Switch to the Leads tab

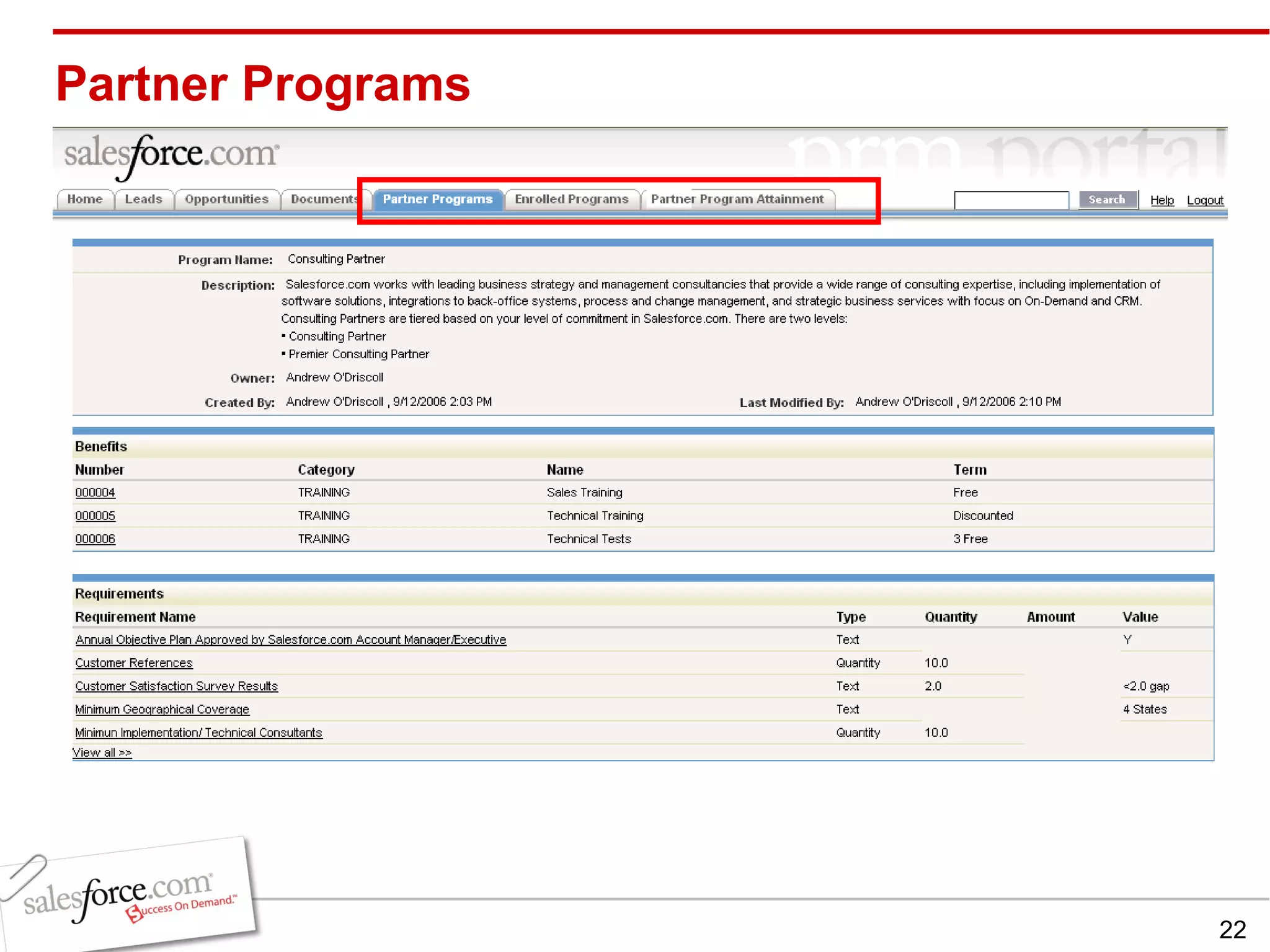tap(143, 200)
